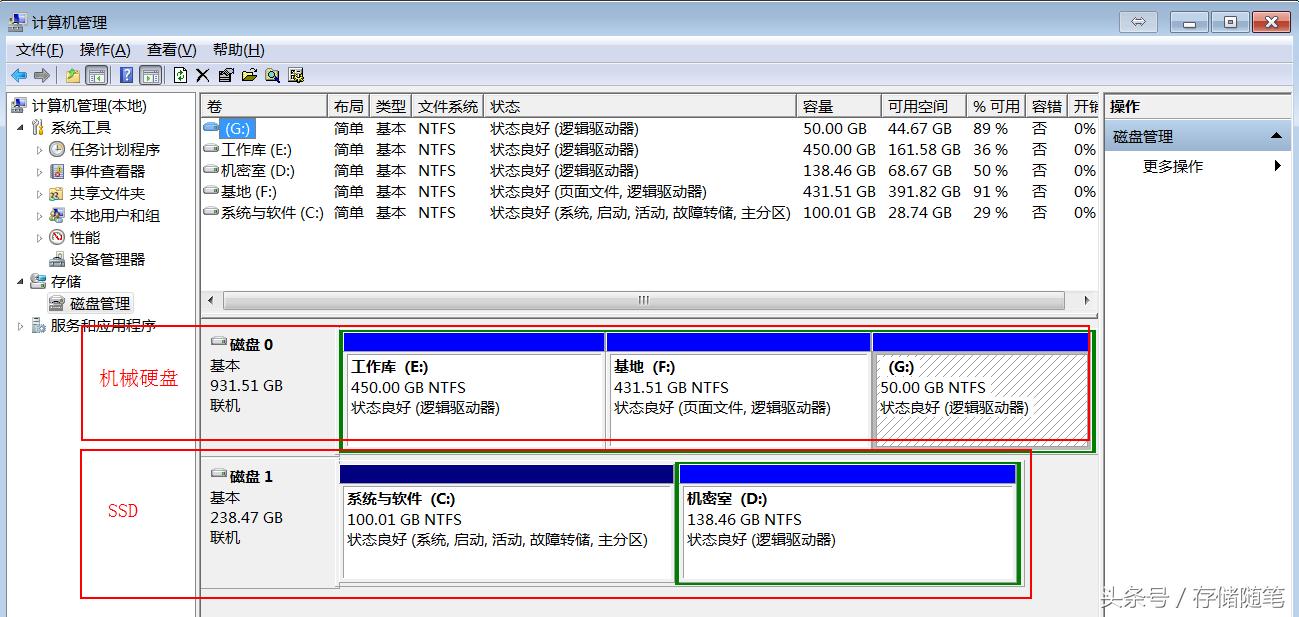
Task: Click the black X delete toolbar icon
Action: coord(203,75)
